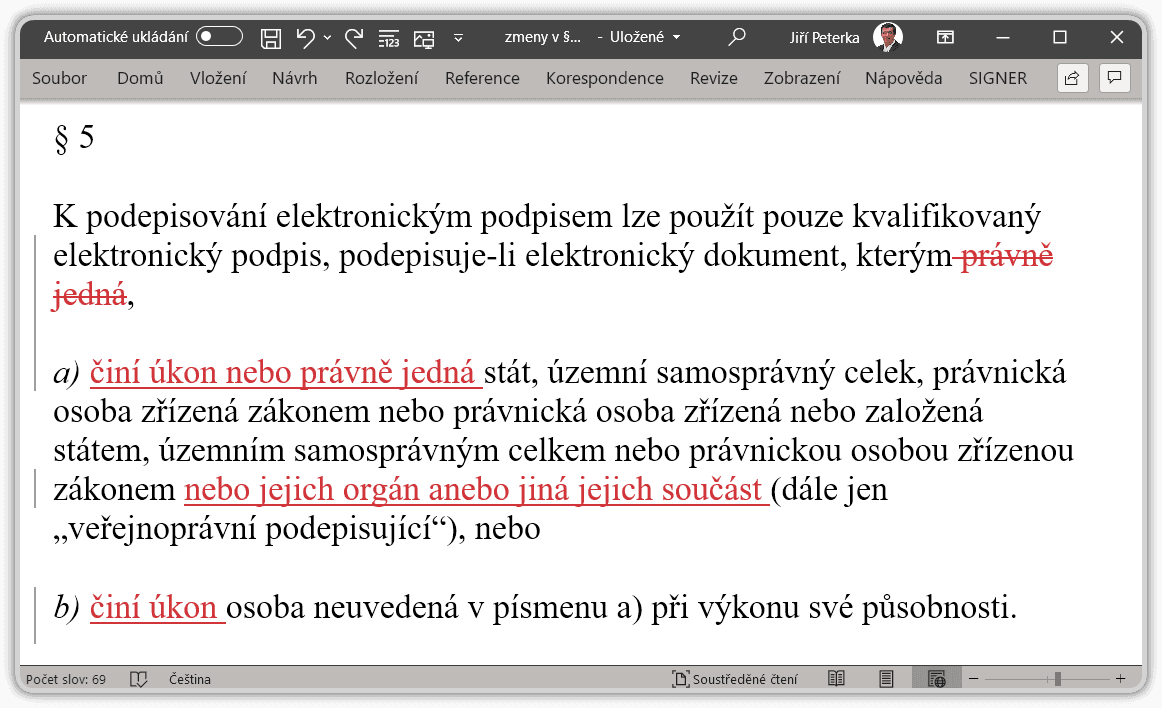Open the Korespondence tab
The width and height of the screenshot is (1162, 708).
605,78
